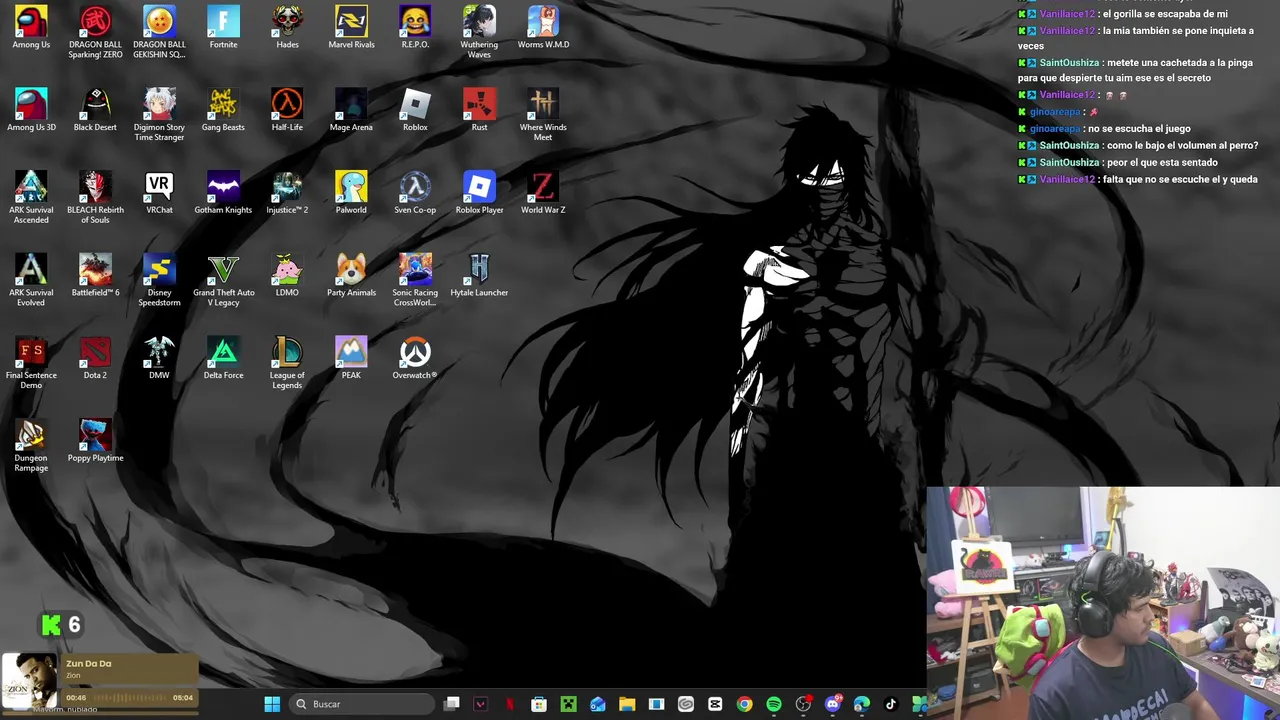Open the Black Desert shortcut
Screen dimensions: 1280x720
95,110
